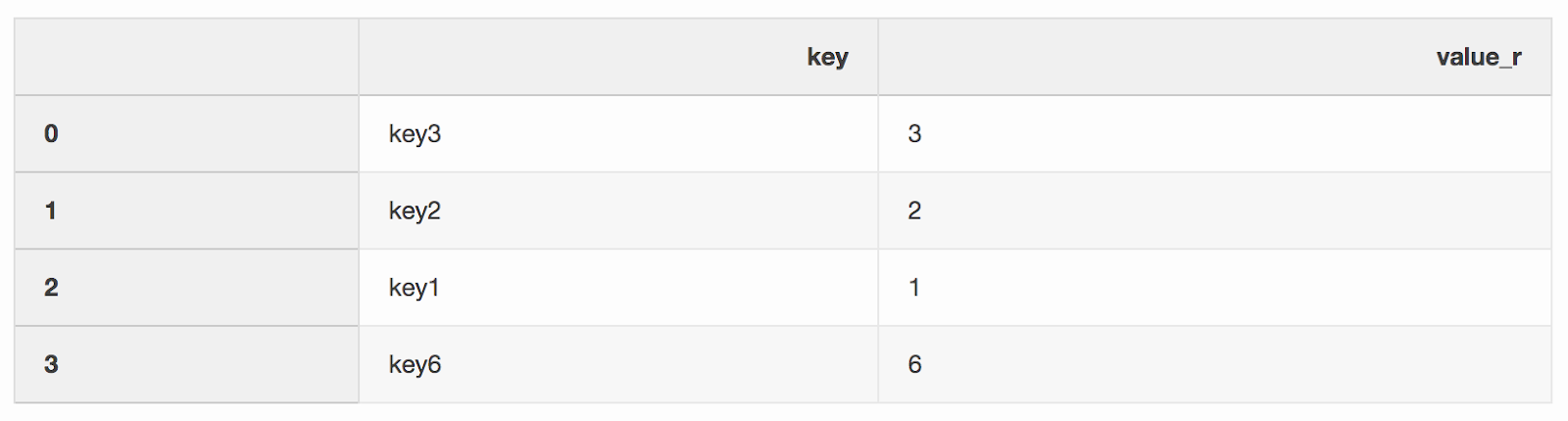The image size is (1568, 421).
Task: Click the blank top-left header cell
Action: point(186,57)
